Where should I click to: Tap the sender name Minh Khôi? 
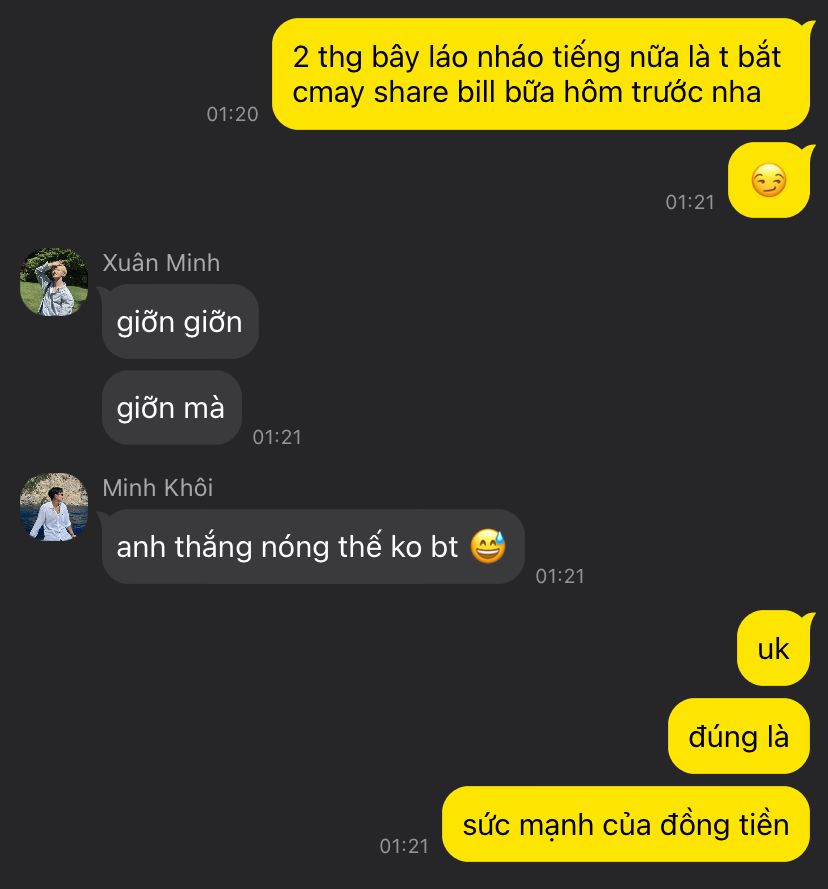click(158, 488)
